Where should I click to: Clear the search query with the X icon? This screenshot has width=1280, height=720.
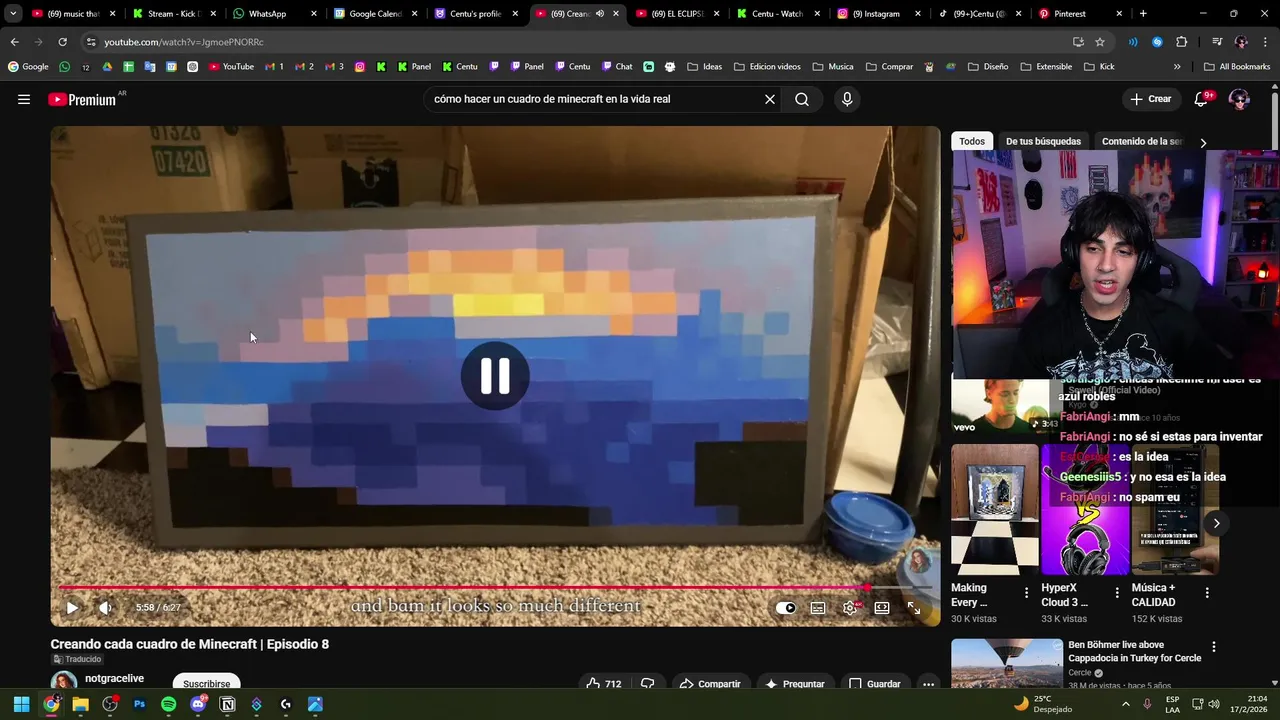pos(770,99)
